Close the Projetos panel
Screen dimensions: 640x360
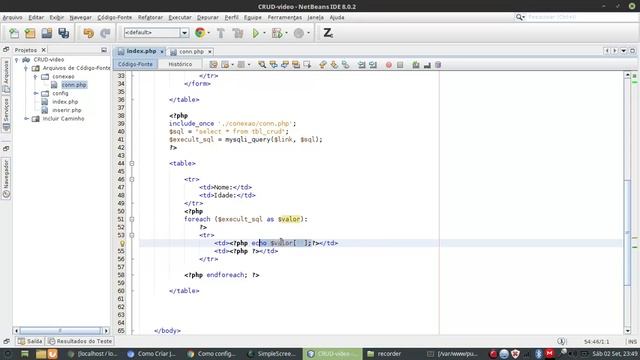pyautogui.click(x=44, y=50)
